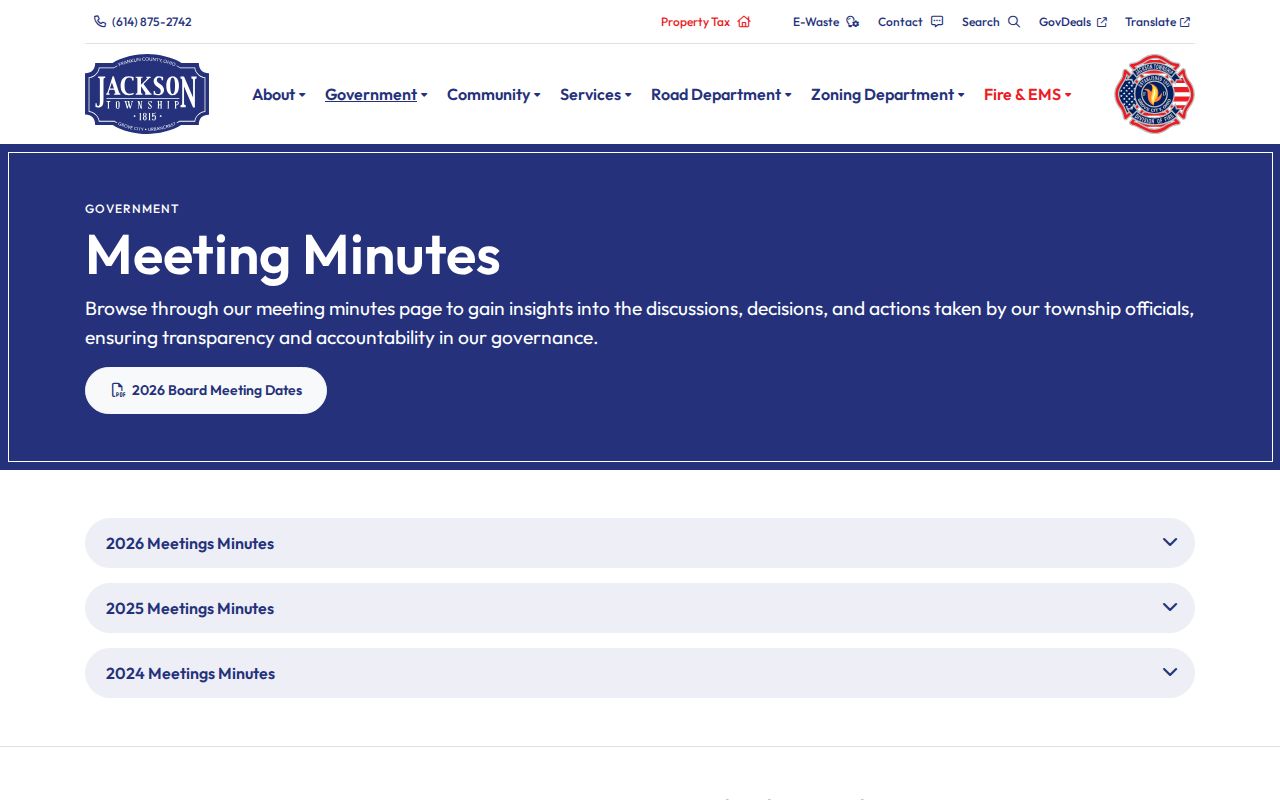The width and height of the screenshot is (1280, 800).
Task: Click the house icon next to Property Tax
Action: tap(744, 21)
